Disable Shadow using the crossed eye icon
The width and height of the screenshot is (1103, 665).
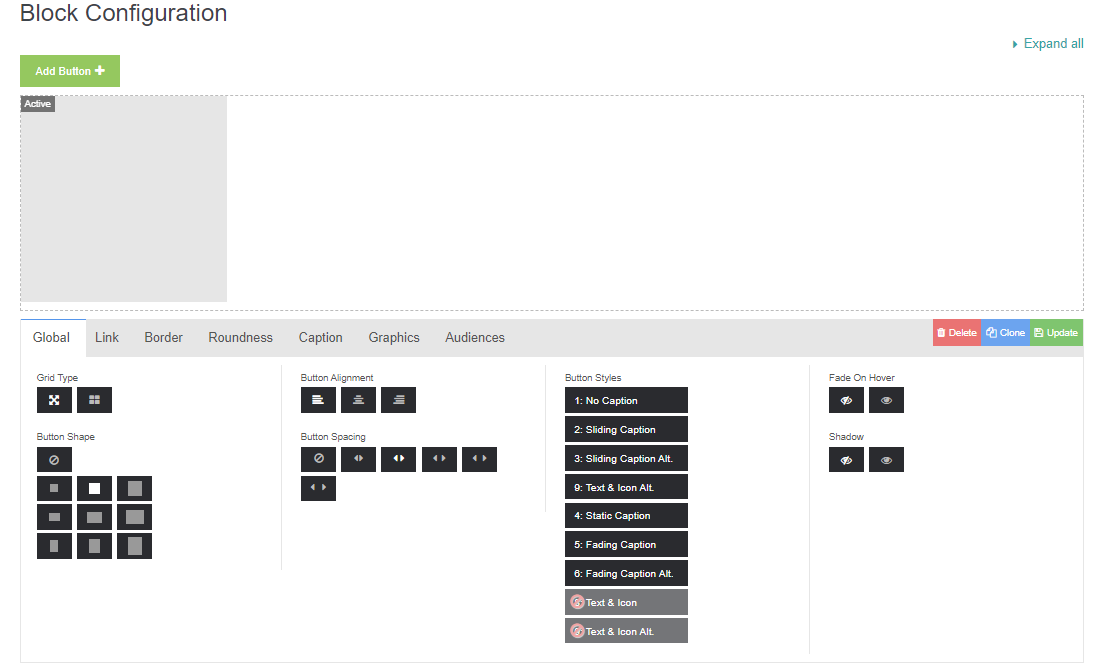tap(846, 459)
